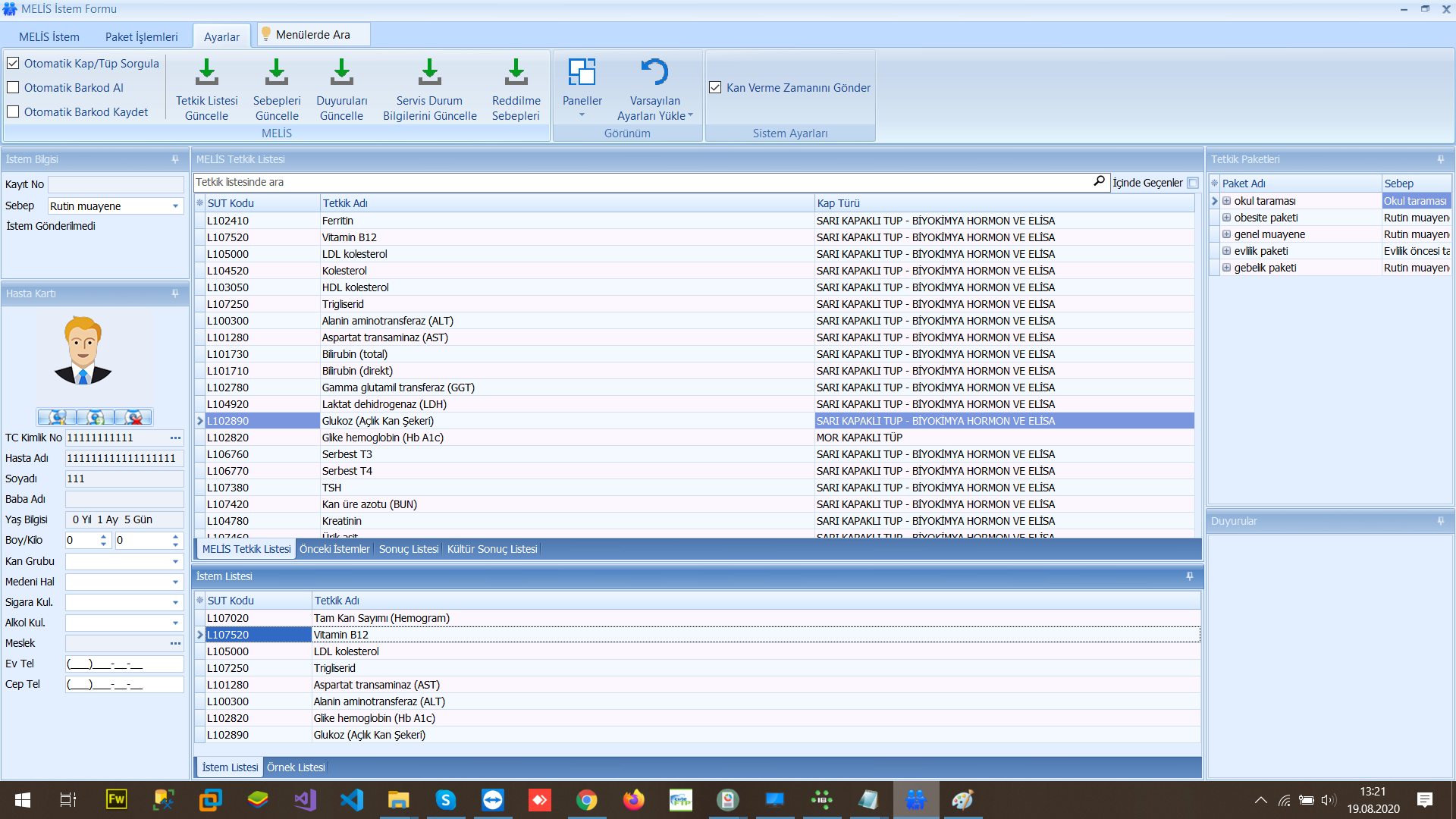Open Firefox from taskbar
Viewport: 1456px width, 819px height.
click(x=633, y=800)
